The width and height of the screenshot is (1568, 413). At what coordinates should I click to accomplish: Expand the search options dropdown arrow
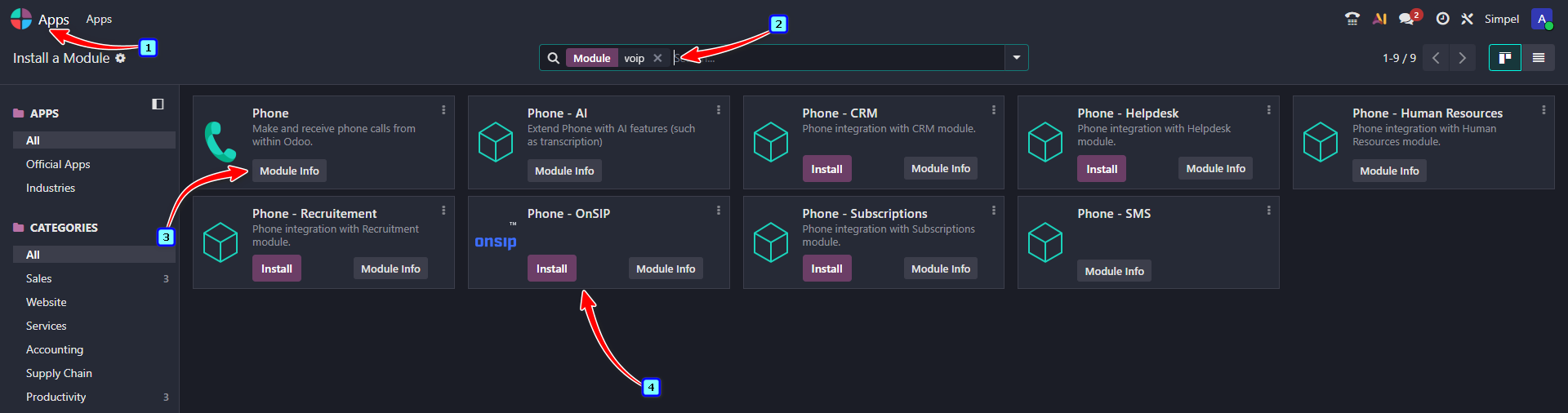[x=1017, y=58]
